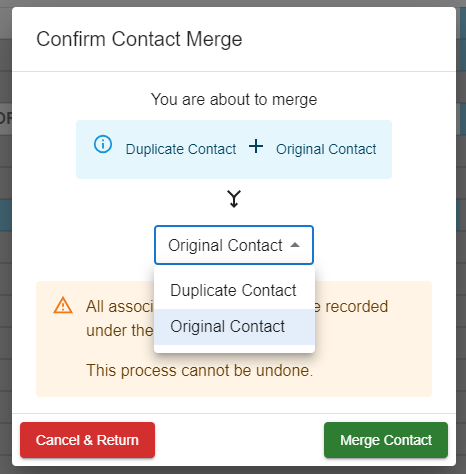The height and width of the screenshot is (474, 466).
Task: Click 'This process cannot be undone' text
Action: tap(200, 370)
